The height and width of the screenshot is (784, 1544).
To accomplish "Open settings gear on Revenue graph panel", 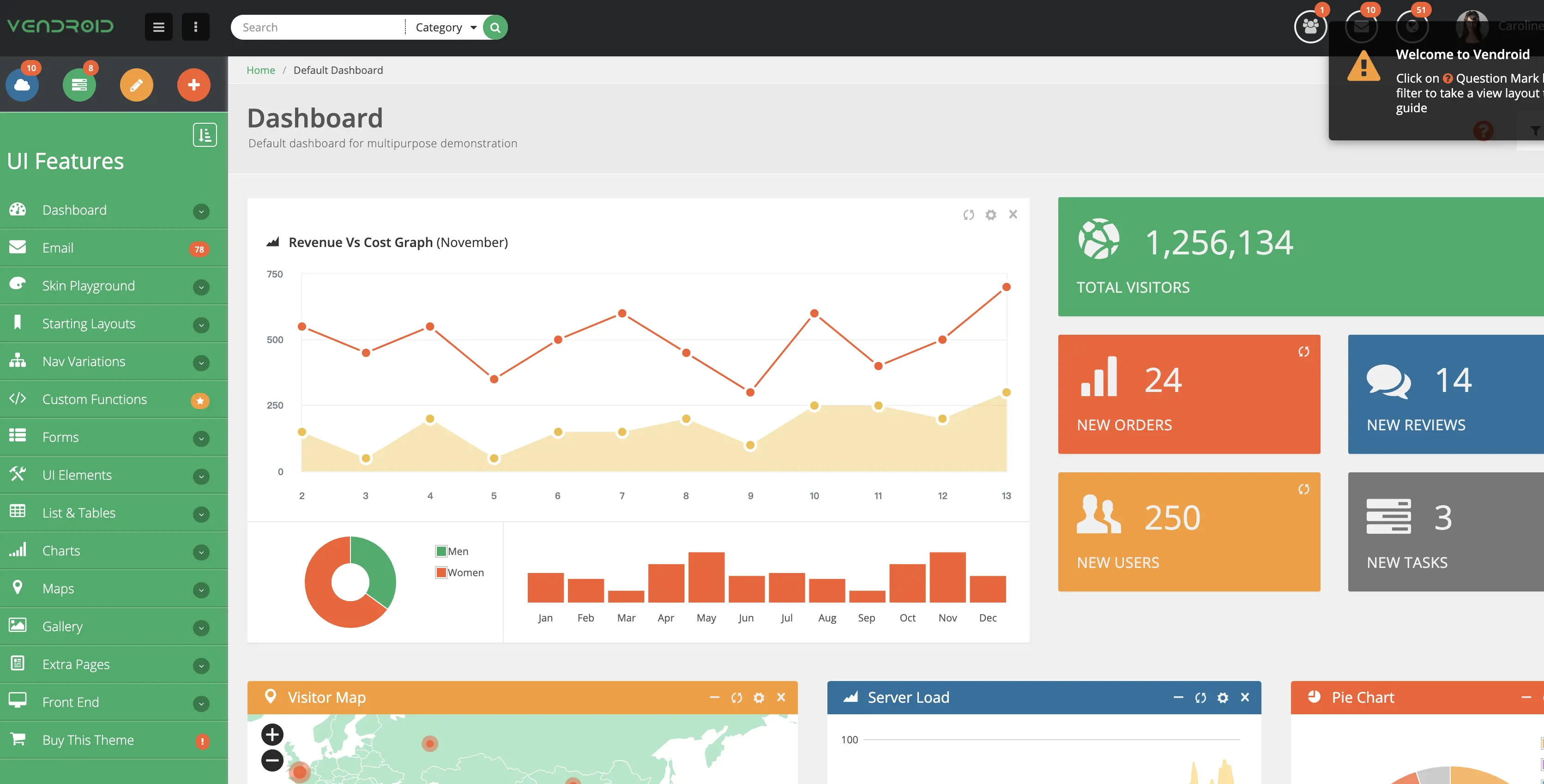I will (x=991, y=215).
